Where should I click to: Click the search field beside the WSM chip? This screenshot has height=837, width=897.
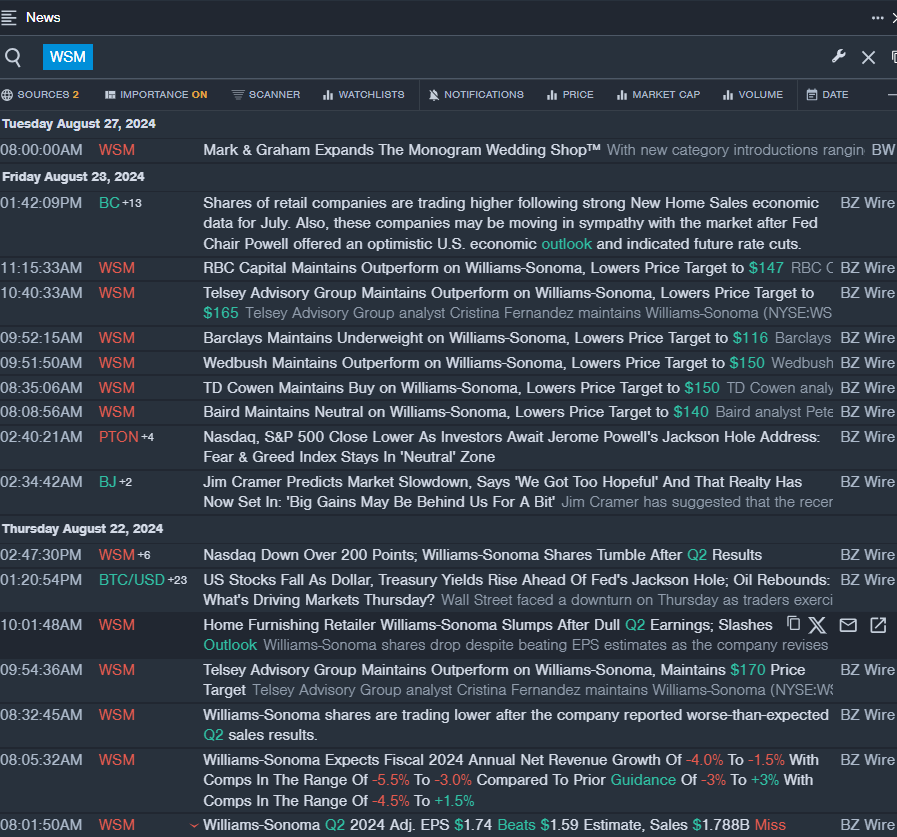[x=458, y=57]
